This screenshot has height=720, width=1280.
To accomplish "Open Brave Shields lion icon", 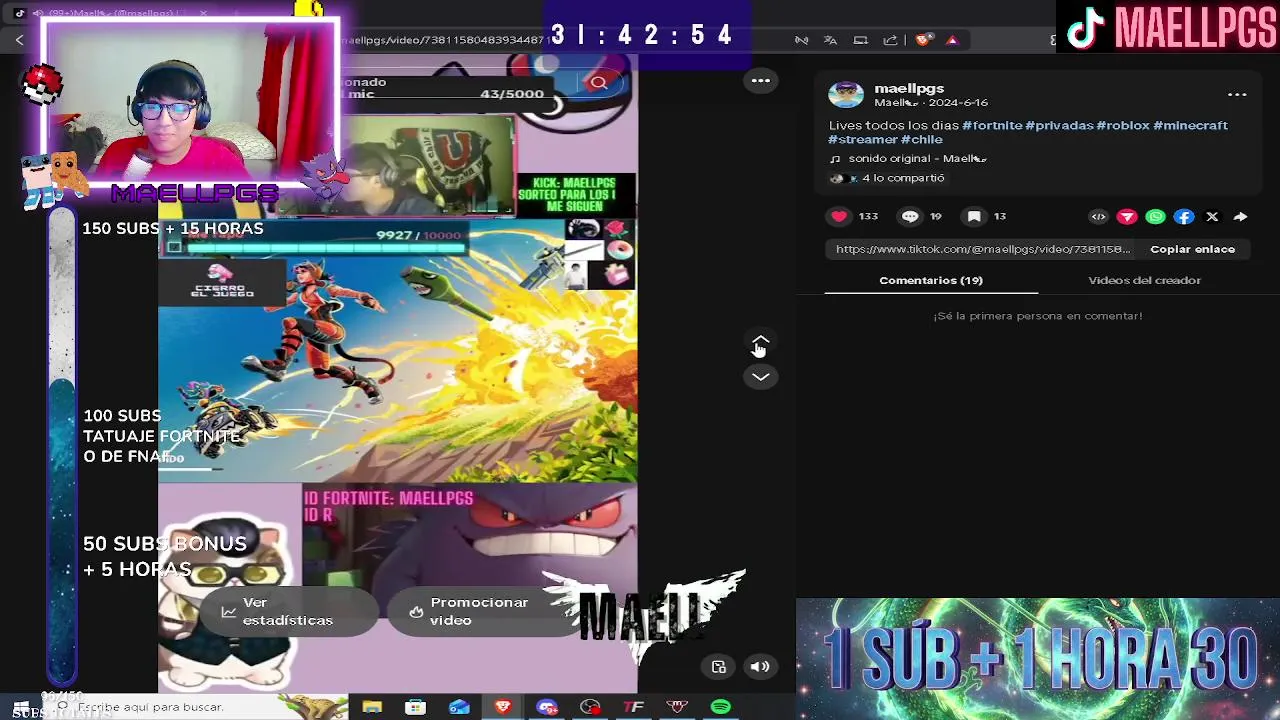I will pos(924,40).
